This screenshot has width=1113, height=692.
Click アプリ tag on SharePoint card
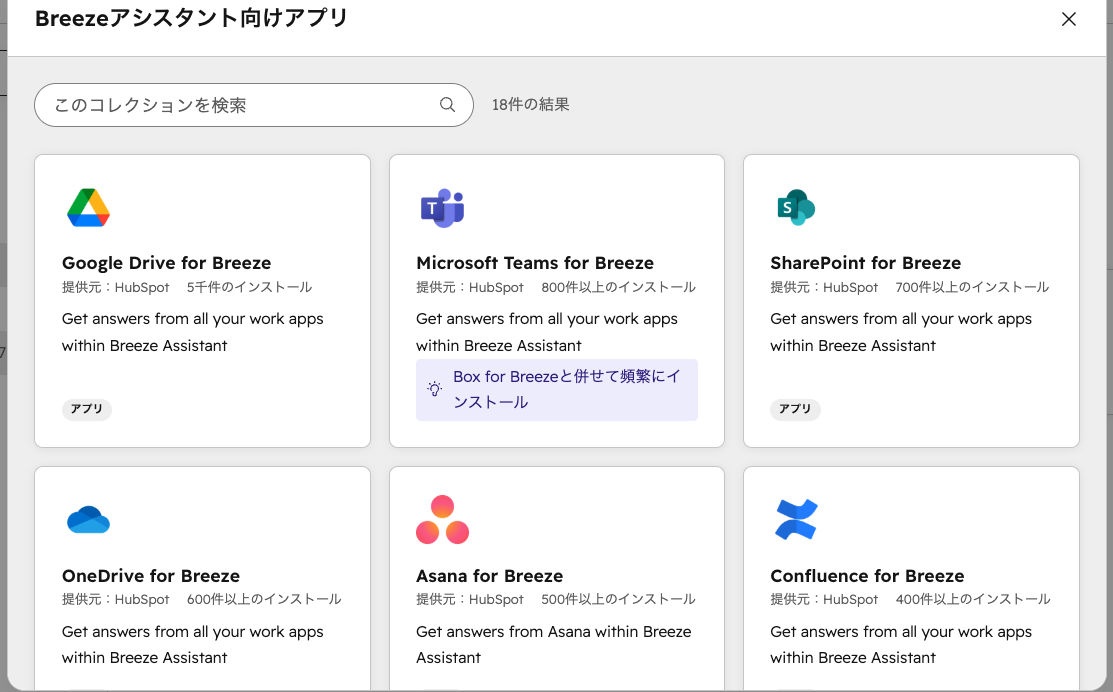click(x=795, y=410)
